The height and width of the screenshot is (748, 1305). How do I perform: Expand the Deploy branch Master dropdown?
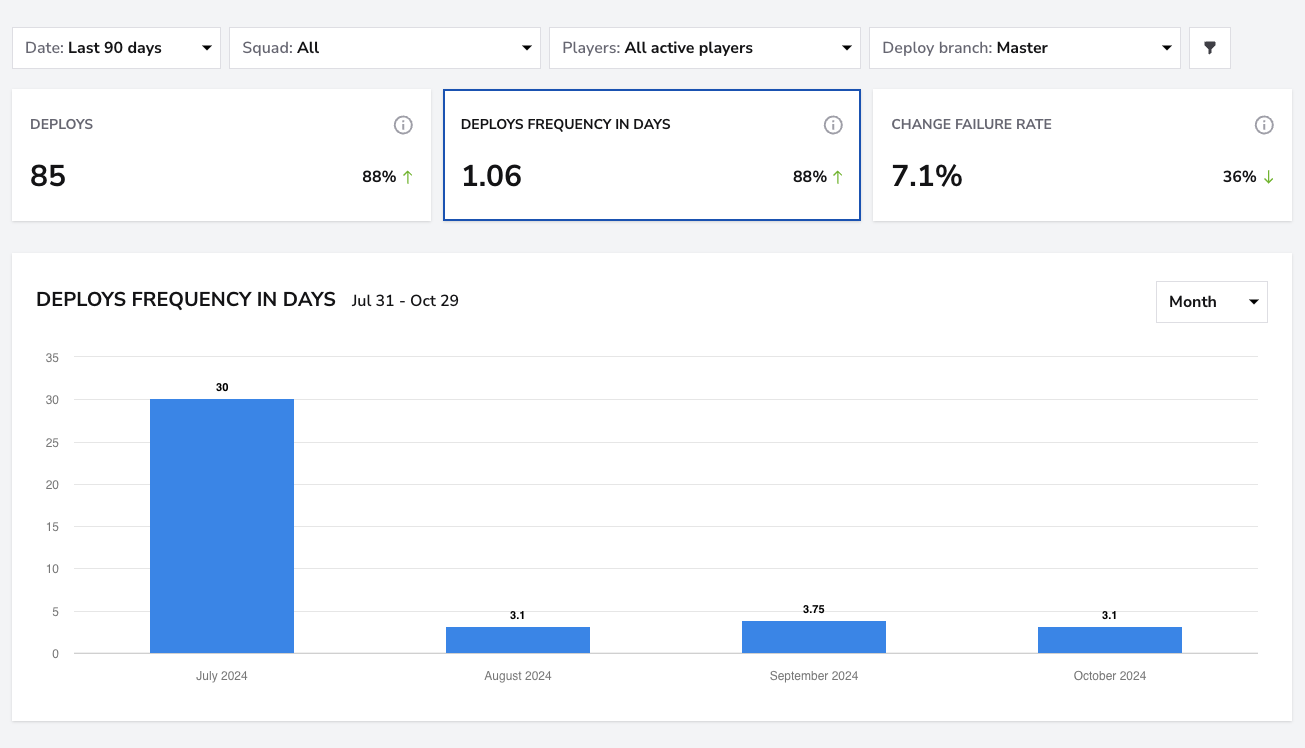coord(1025,48)
